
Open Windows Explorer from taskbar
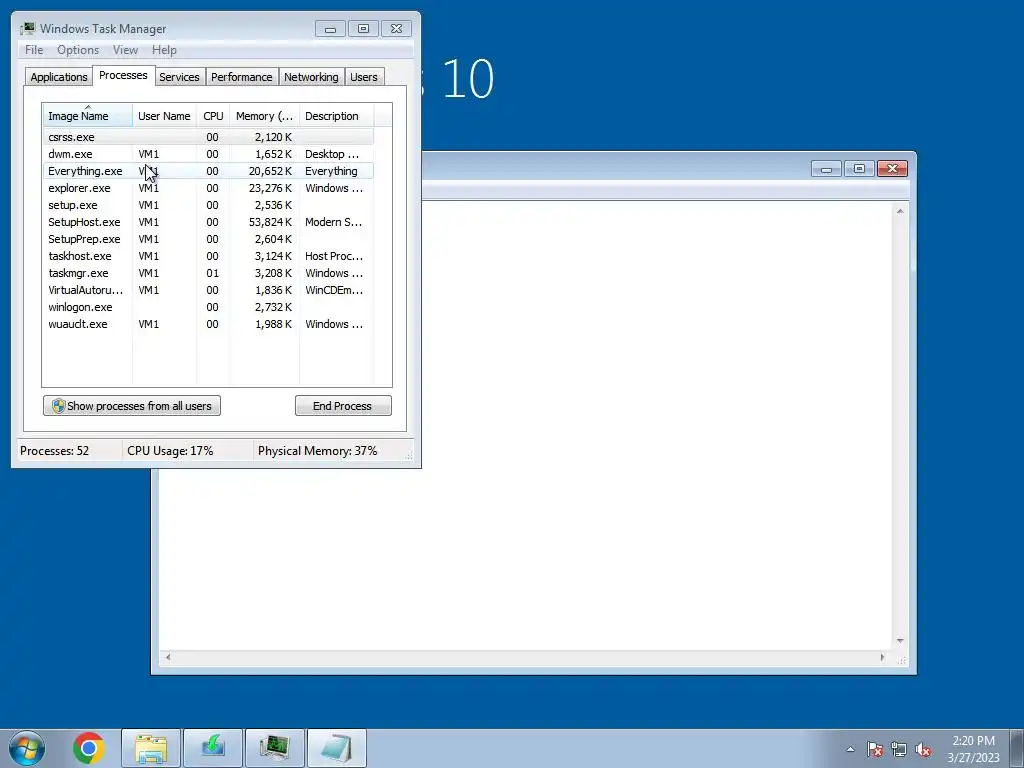click(151, 748)
